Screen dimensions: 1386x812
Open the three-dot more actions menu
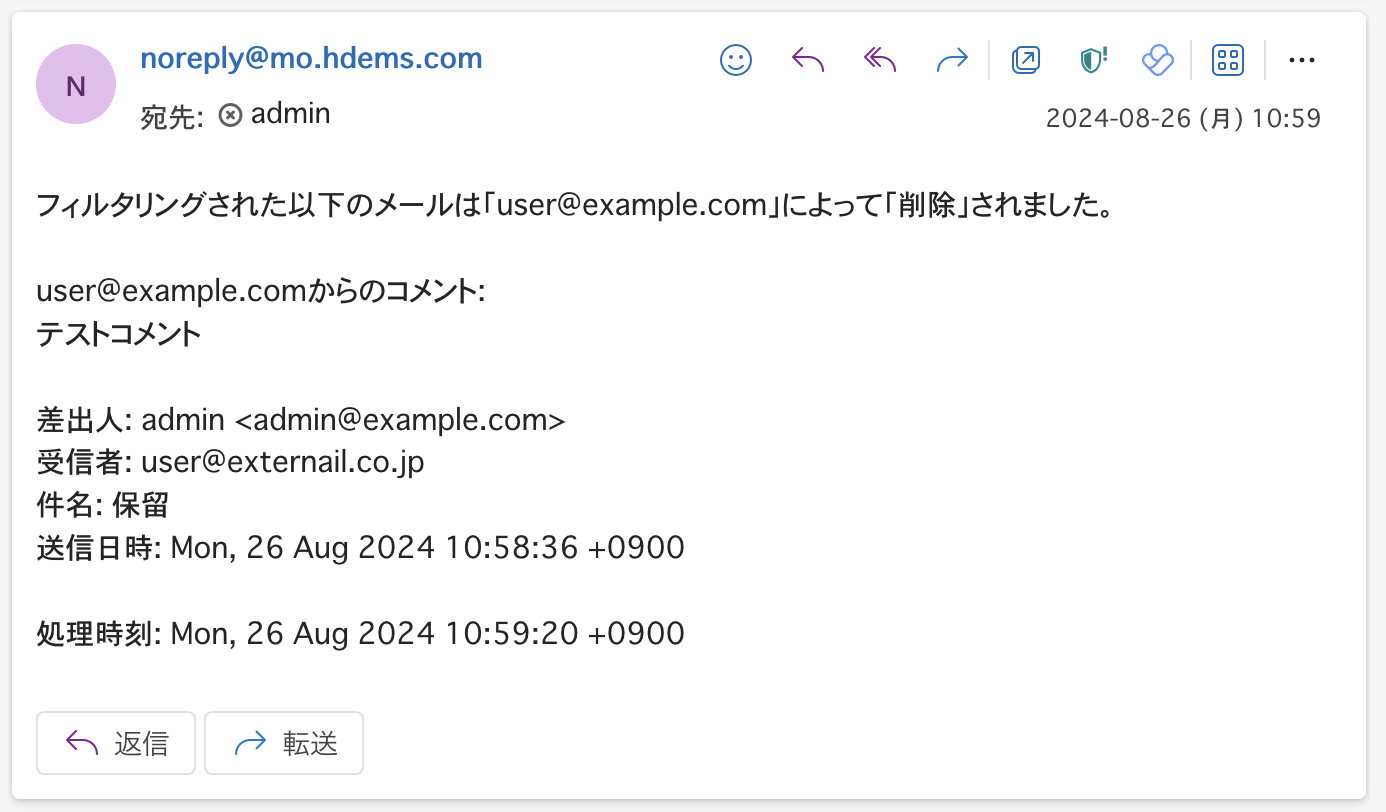(x=1301, y=61)
